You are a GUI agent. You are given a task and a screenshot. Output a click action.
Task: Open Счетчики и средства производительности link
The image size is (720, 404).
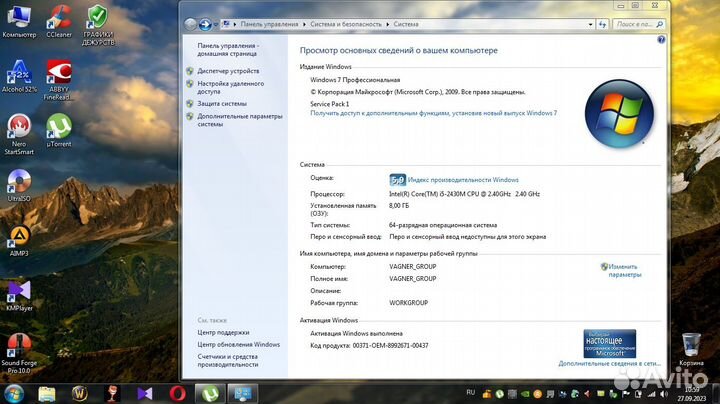pos(228,360)
